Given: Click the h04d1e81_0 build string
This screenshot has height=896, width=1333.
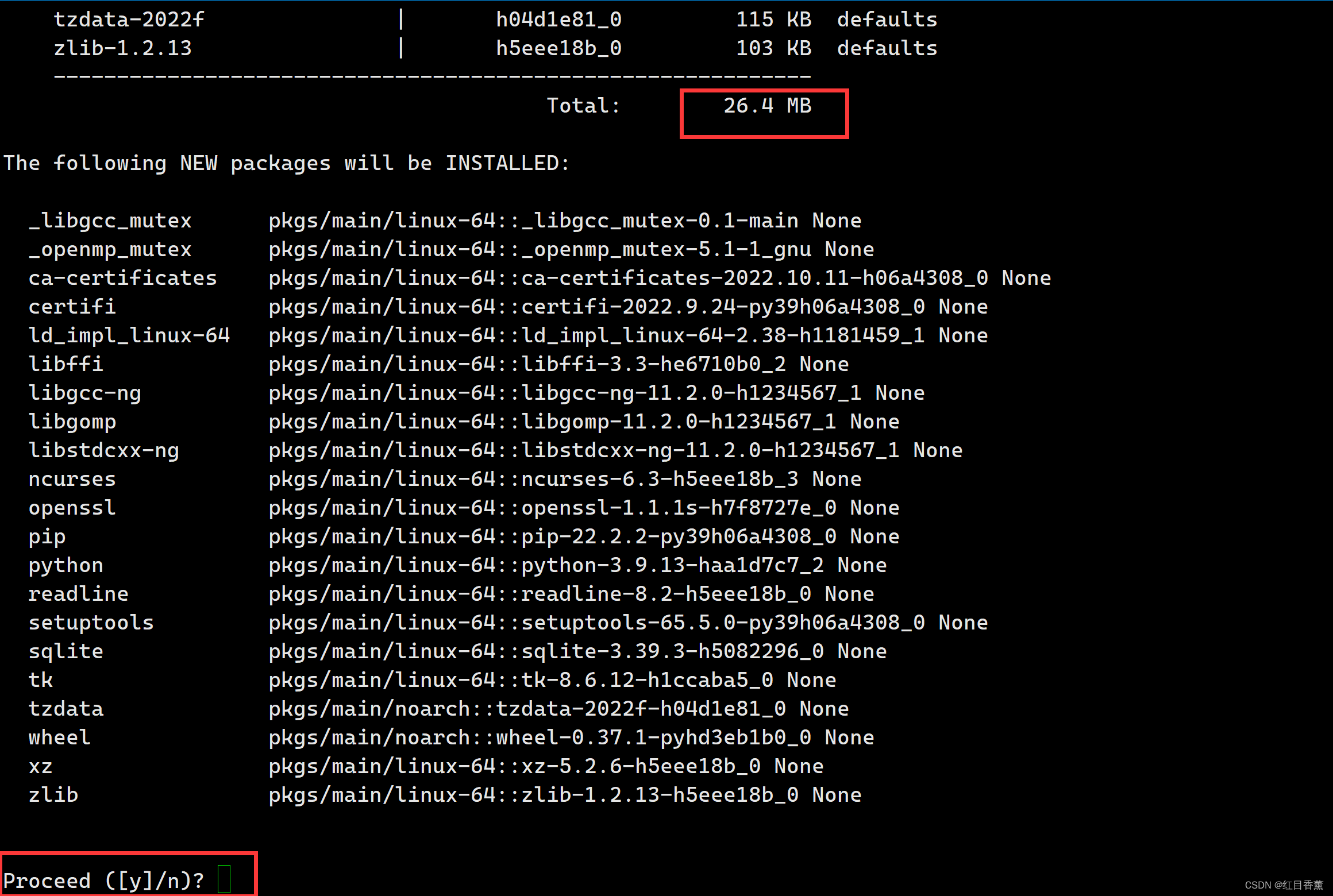Looking at the screenshot, I should tap(558, 20).
